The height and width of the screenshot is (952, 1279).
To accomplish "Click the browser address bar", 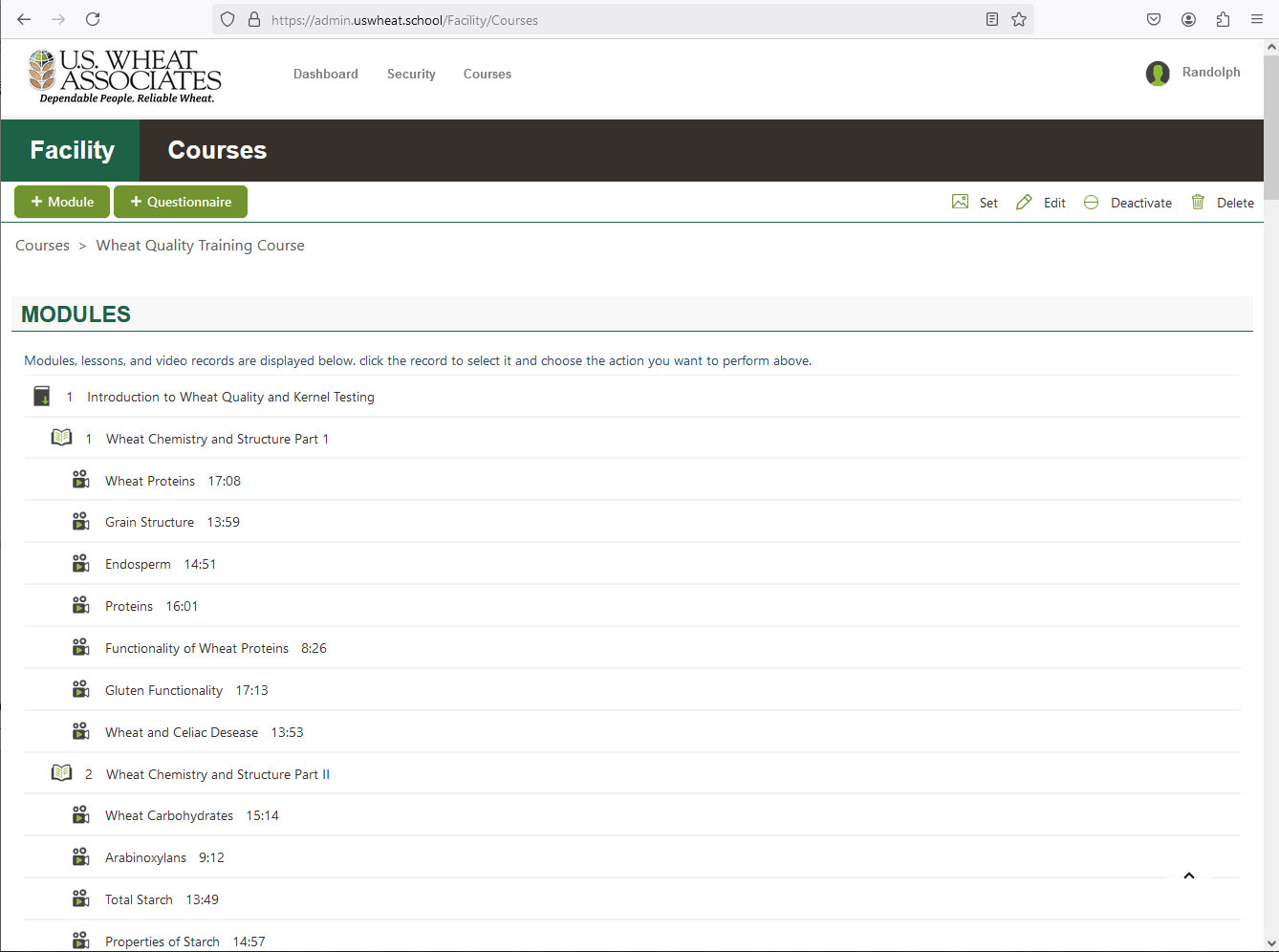I will (612, 20).
